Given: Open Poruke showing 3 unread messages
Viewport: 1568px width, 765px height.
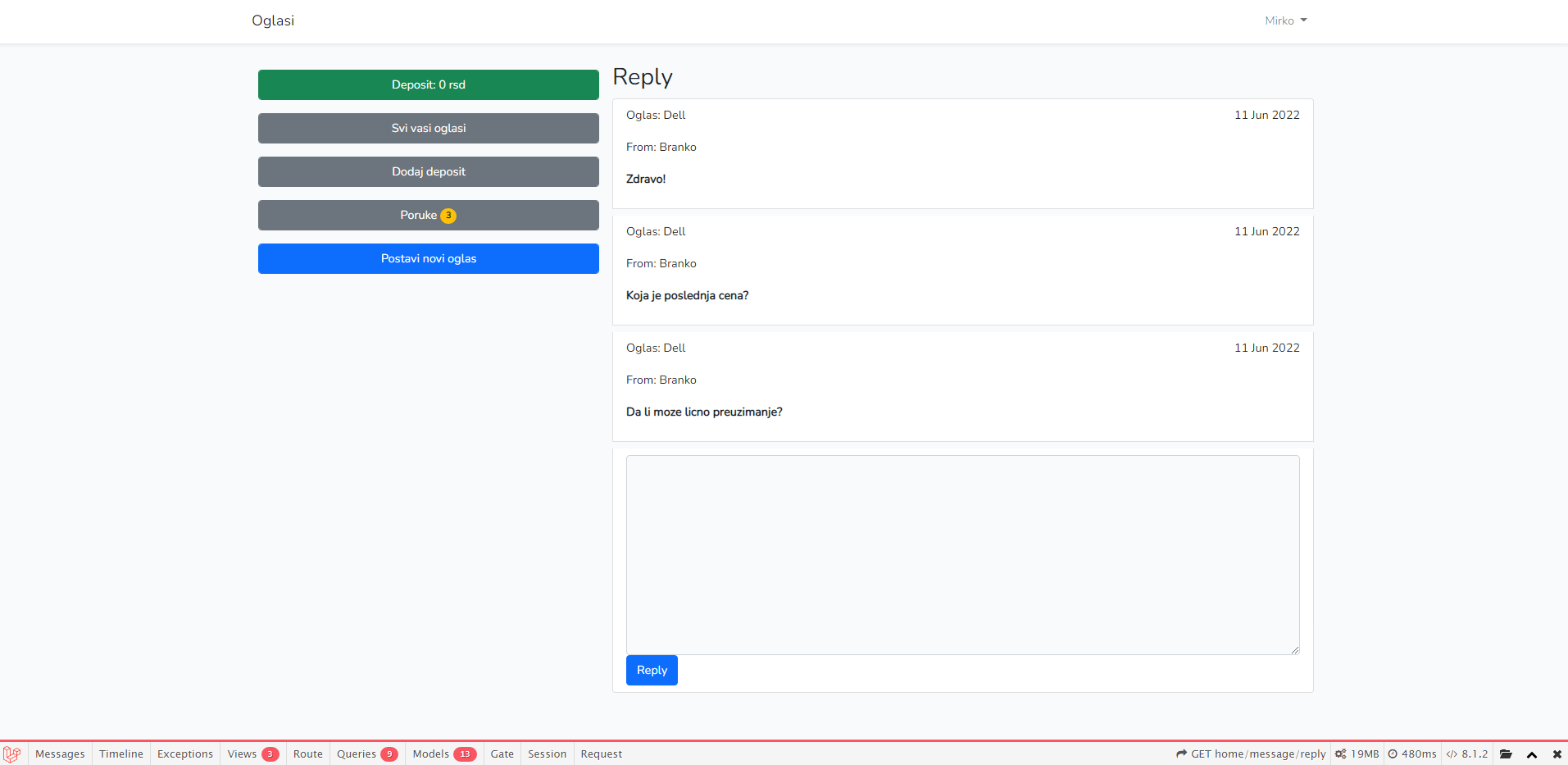Looking at the screenshot, I should [x=428, y=215].
